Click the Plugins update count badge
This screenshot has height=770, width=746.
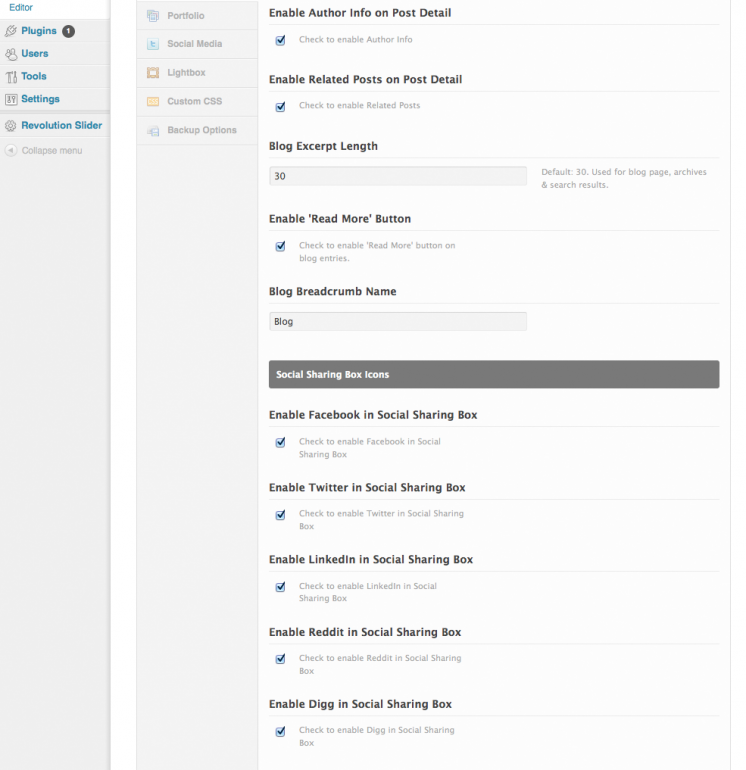(68, 31)
